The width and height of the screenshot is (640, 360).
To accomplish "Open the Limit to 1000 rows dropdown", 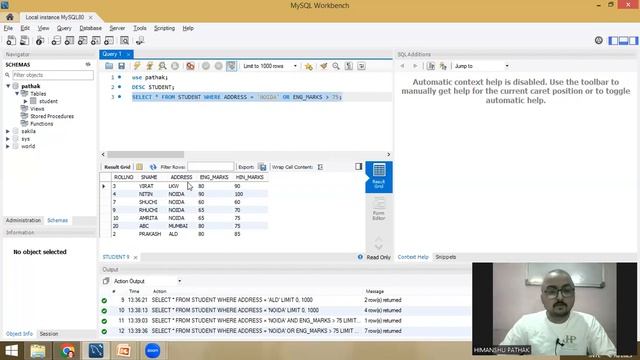I will 270,66.
